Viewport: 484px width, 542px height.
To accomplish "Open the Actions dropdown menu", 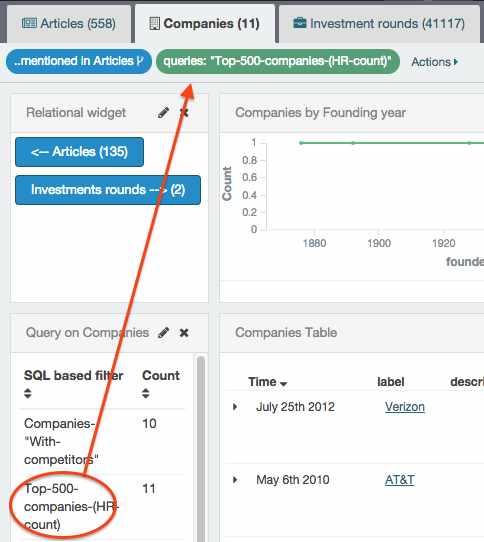I will pos(435,62).
